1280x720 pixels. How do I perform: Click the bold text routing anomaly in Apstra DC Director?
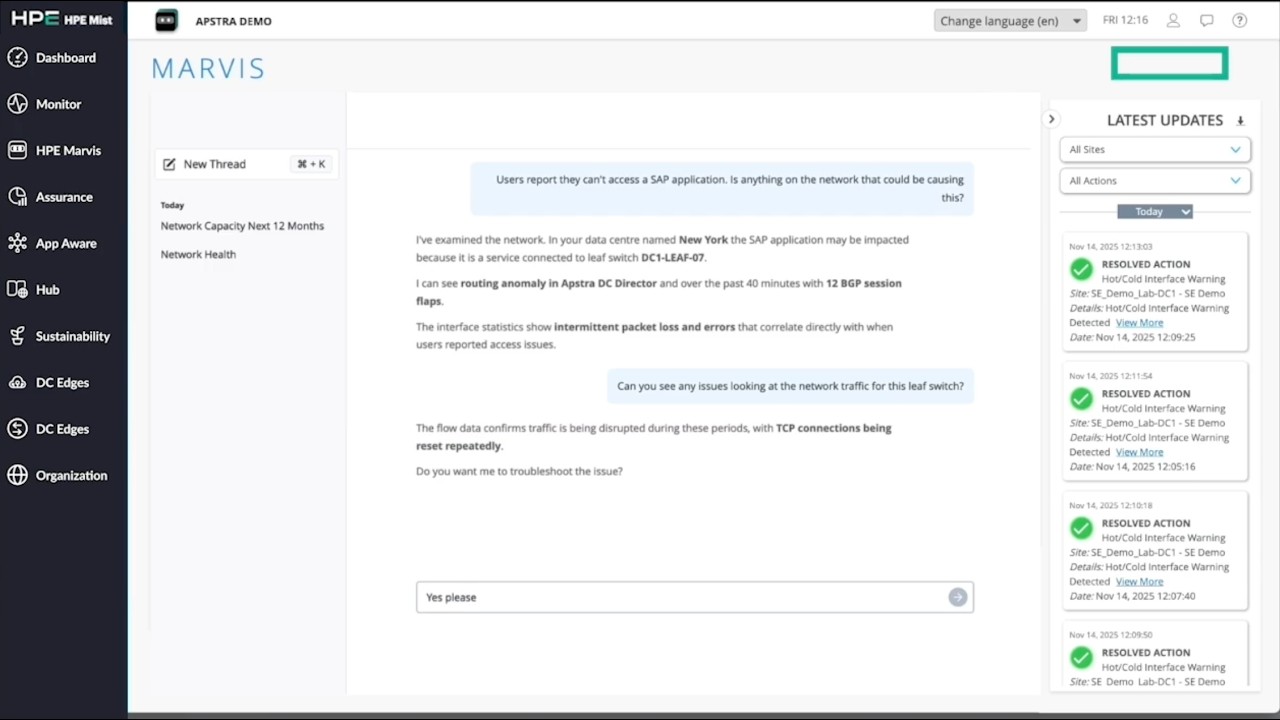pos(558,283)
